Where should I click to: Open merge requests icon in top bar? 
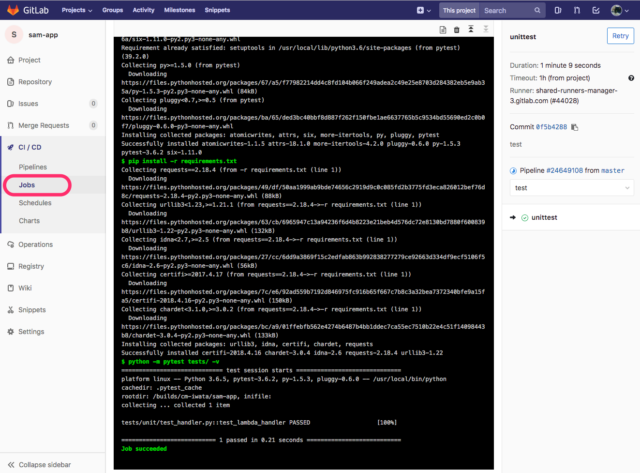[x=577, y=11]
